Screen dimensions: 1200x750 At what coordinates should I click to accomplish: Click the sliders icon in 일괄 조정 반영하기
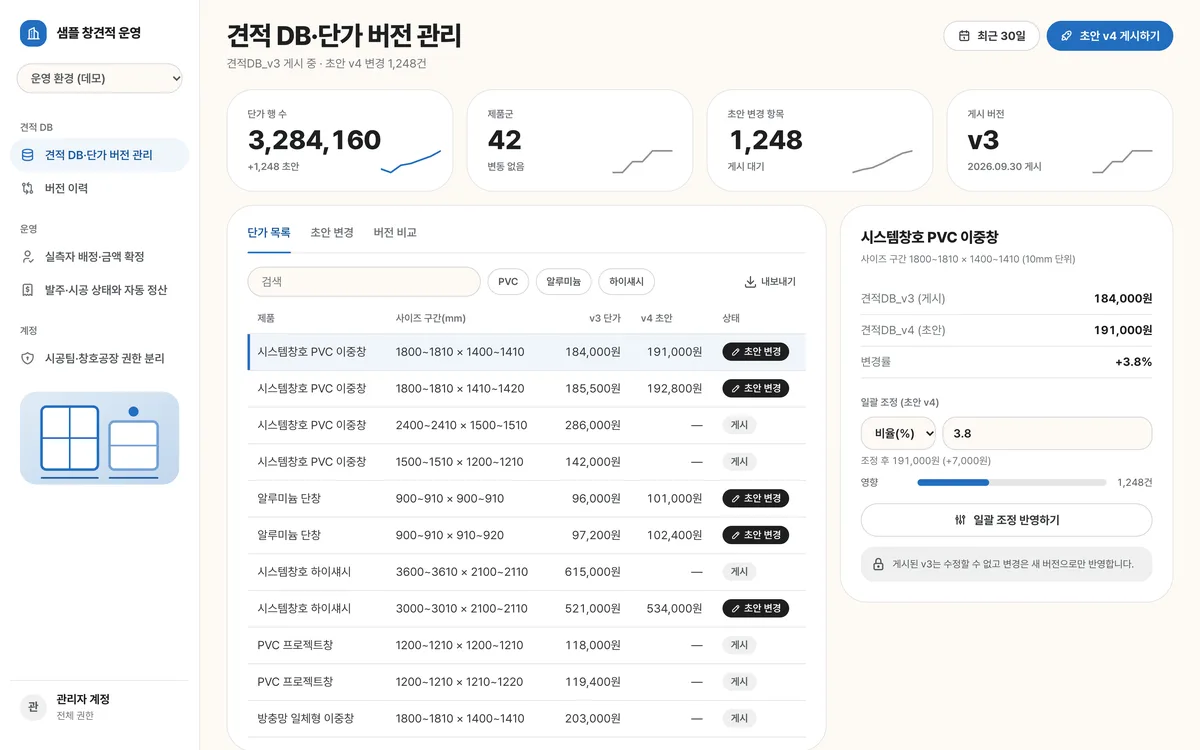(x=961, y=520)
